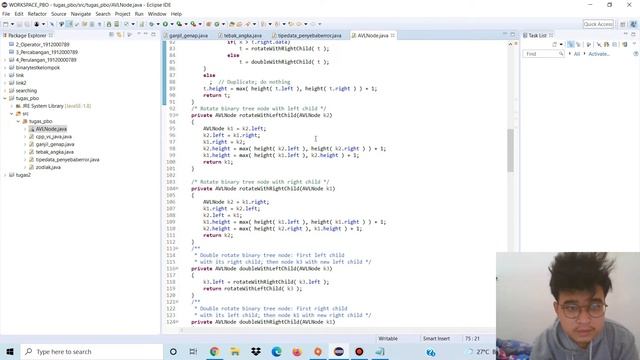Fold the comment block at line 113
Image resolution: width=640 pixels, height=360 pixels.
coord(177,249)
